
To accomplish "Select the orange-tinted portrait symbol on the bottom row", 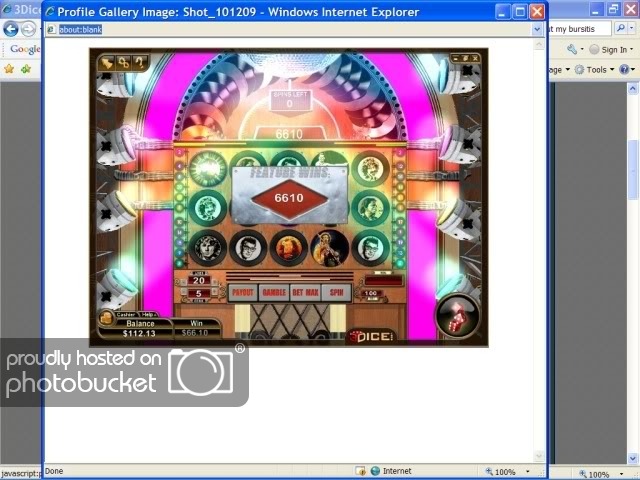I will click(289, 247).
